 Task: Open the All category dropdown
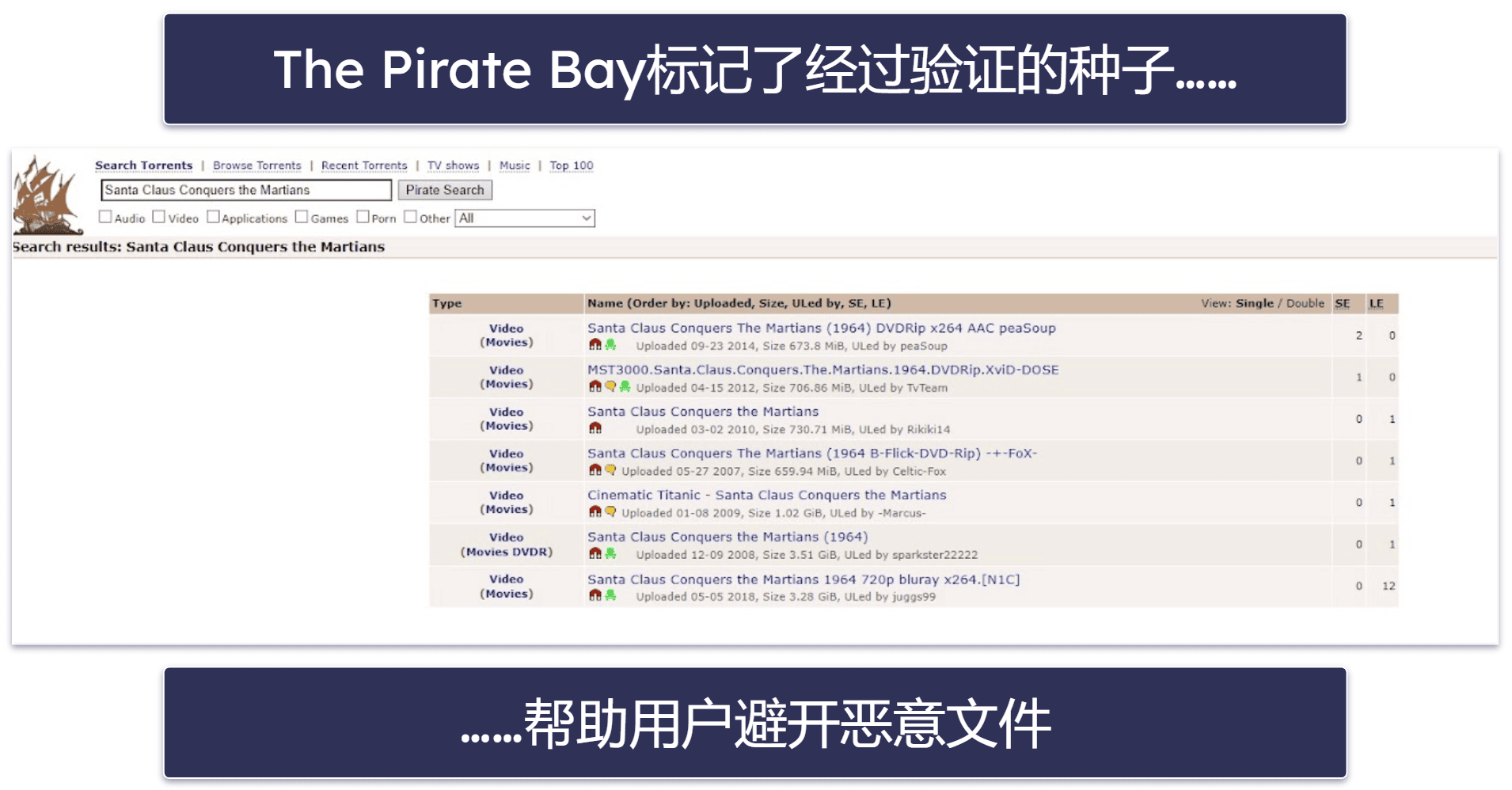[x=525, y=218]
